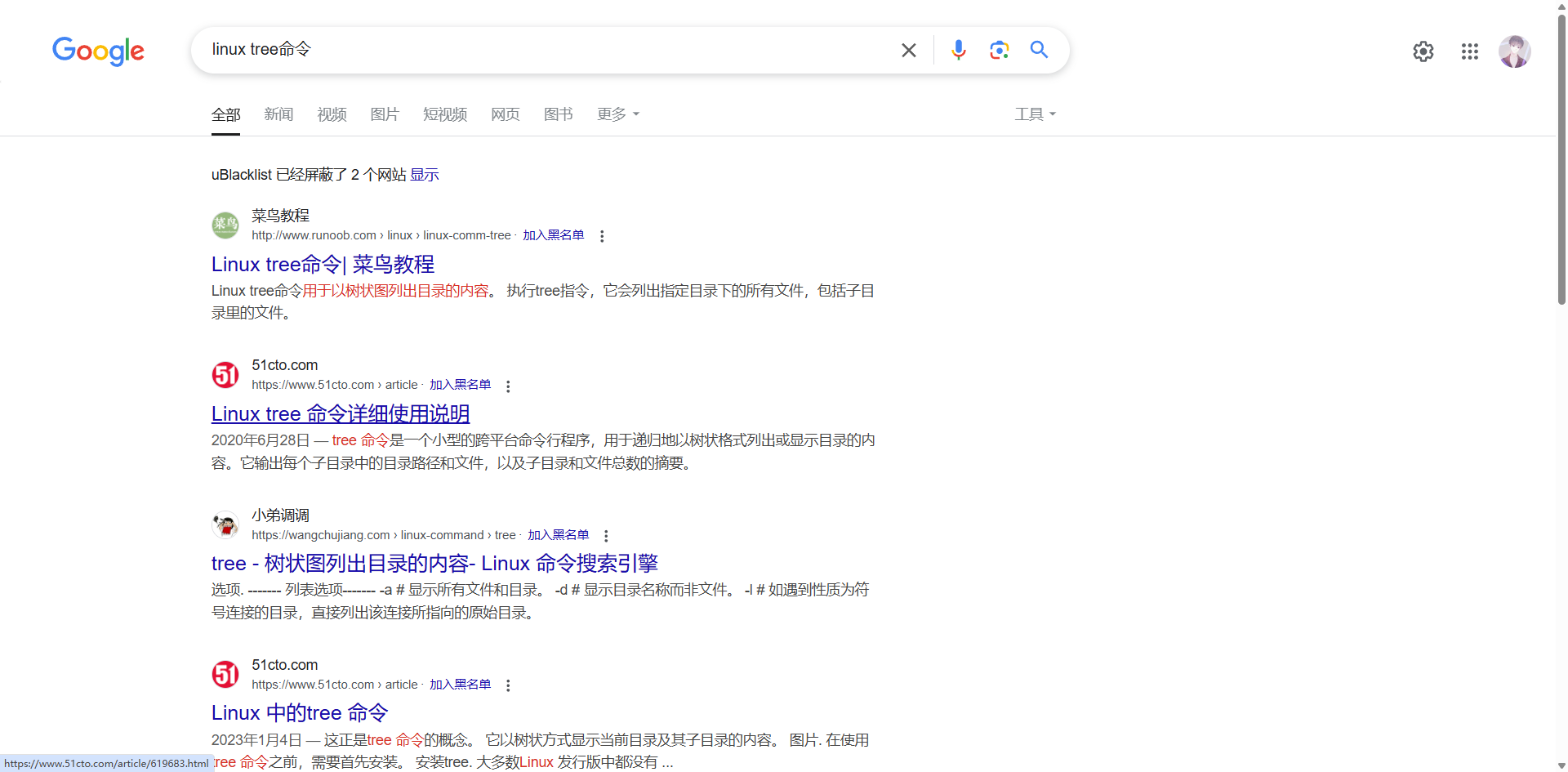The image size is (1568, 772).
Task: Click the Google logo
Action: [x=98, y=51]
